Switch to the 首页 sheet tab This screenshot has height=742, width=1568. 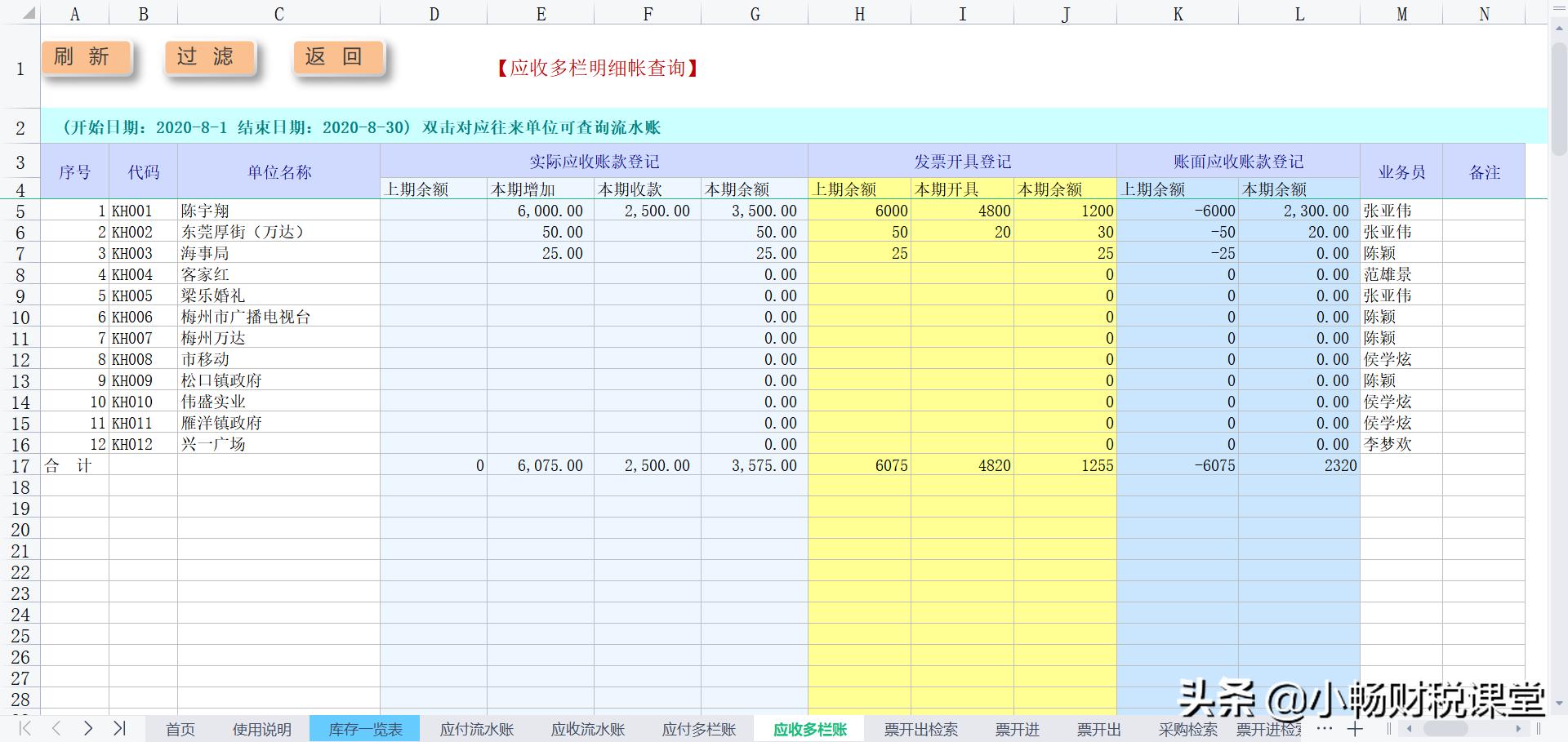click(x=180, y=729)
